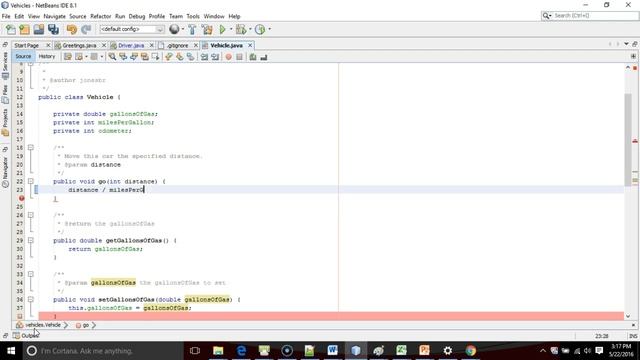The image size is (640, 360).
Task: Click the Previous Bookmark icon
Action: [x=169, y=57]
